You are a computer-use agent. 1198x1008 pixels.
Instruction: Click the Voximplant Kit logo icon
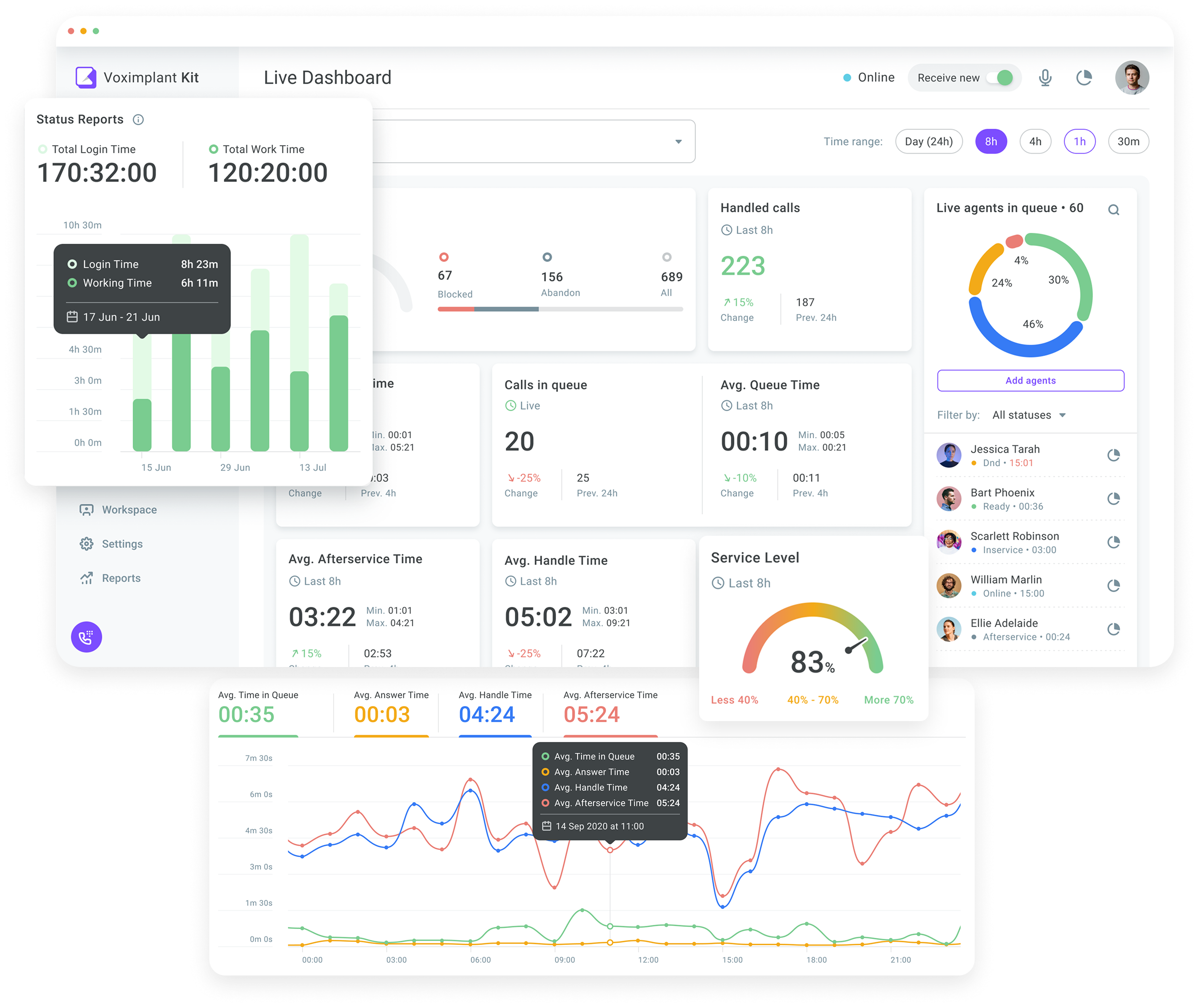click(x=86, y=77)
